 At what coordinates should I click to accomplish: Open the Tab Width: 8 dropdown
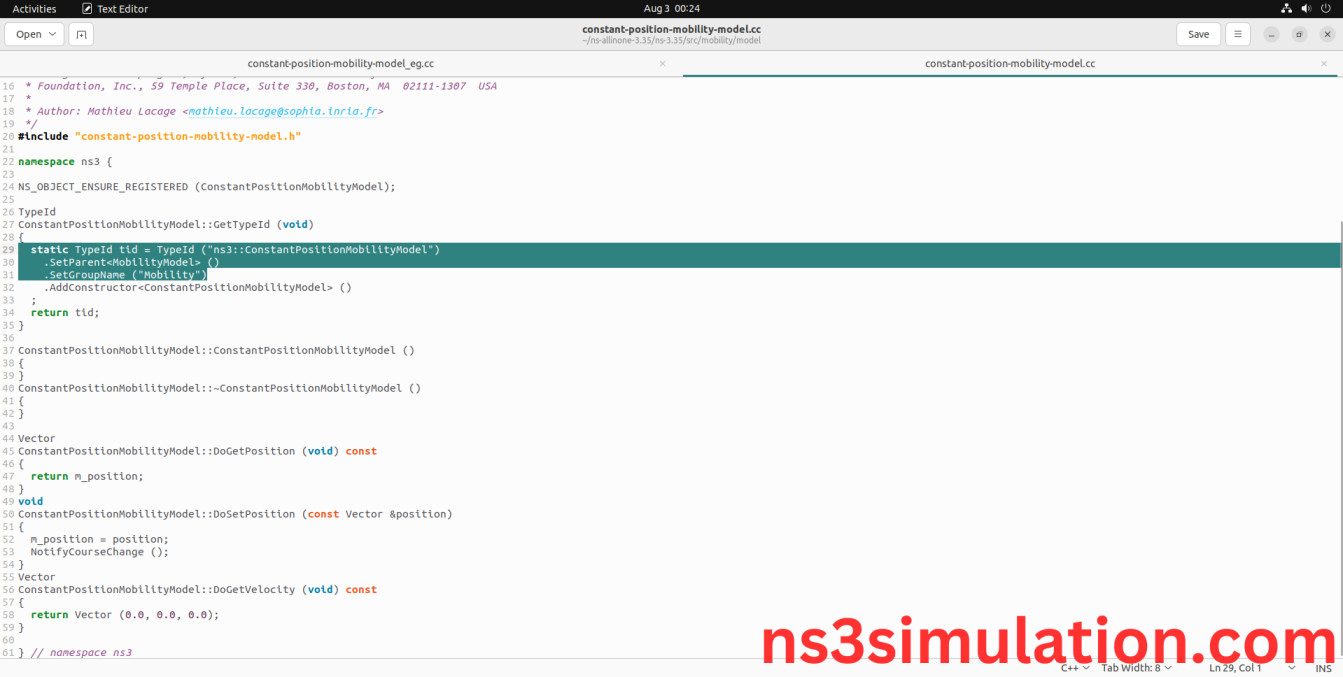coord(1134,667)
